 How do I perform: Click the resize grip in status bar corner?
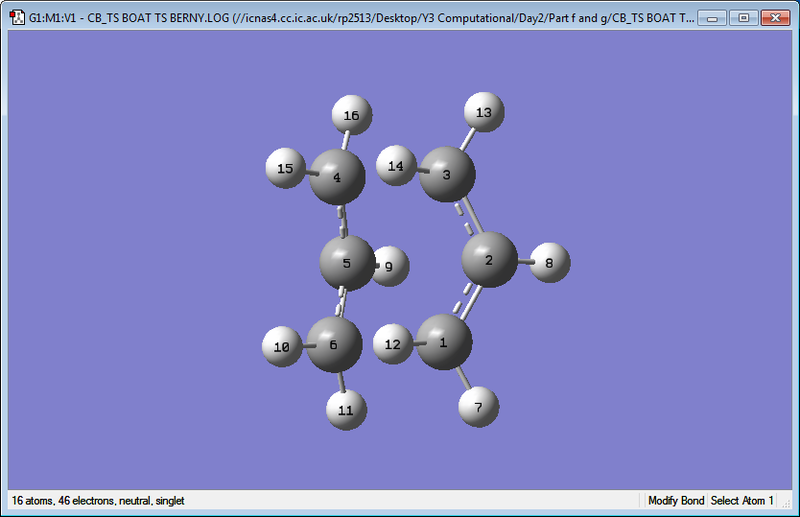click(787, 504)
